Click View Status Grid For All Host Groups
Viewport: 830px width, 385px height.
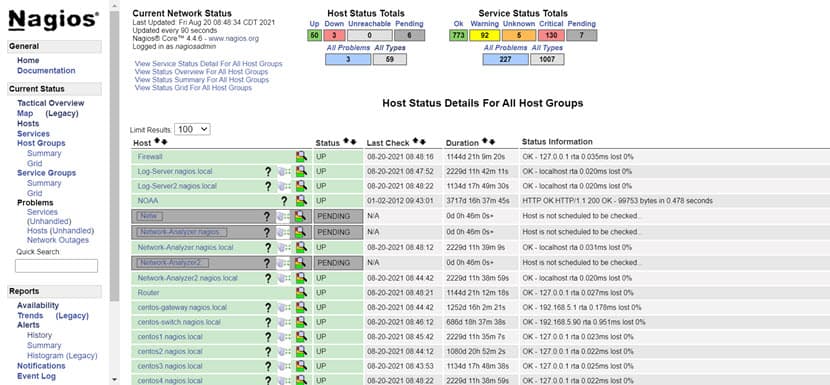tap(193, 87)
